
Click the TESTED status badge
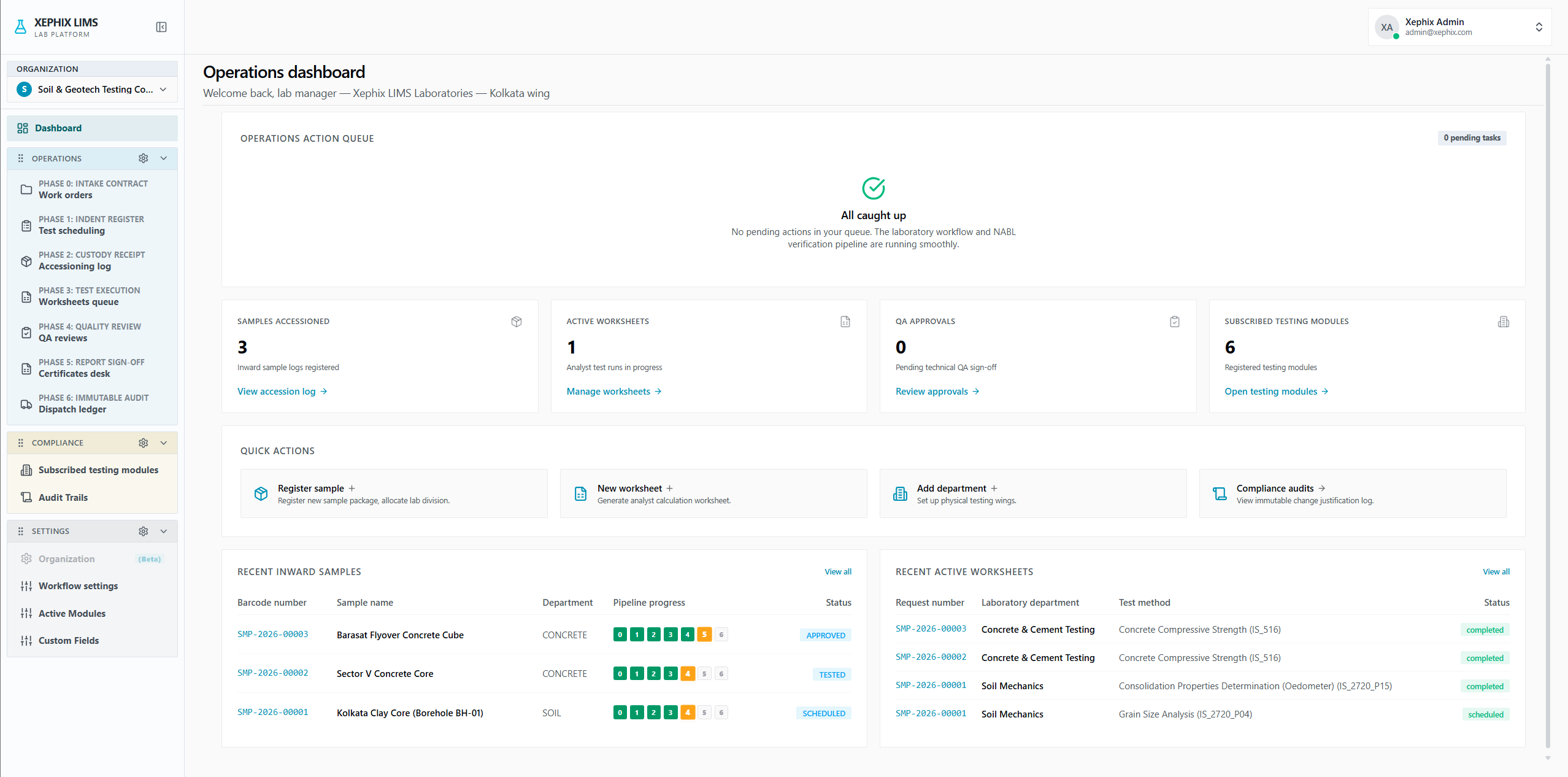(x=832, y=675)
